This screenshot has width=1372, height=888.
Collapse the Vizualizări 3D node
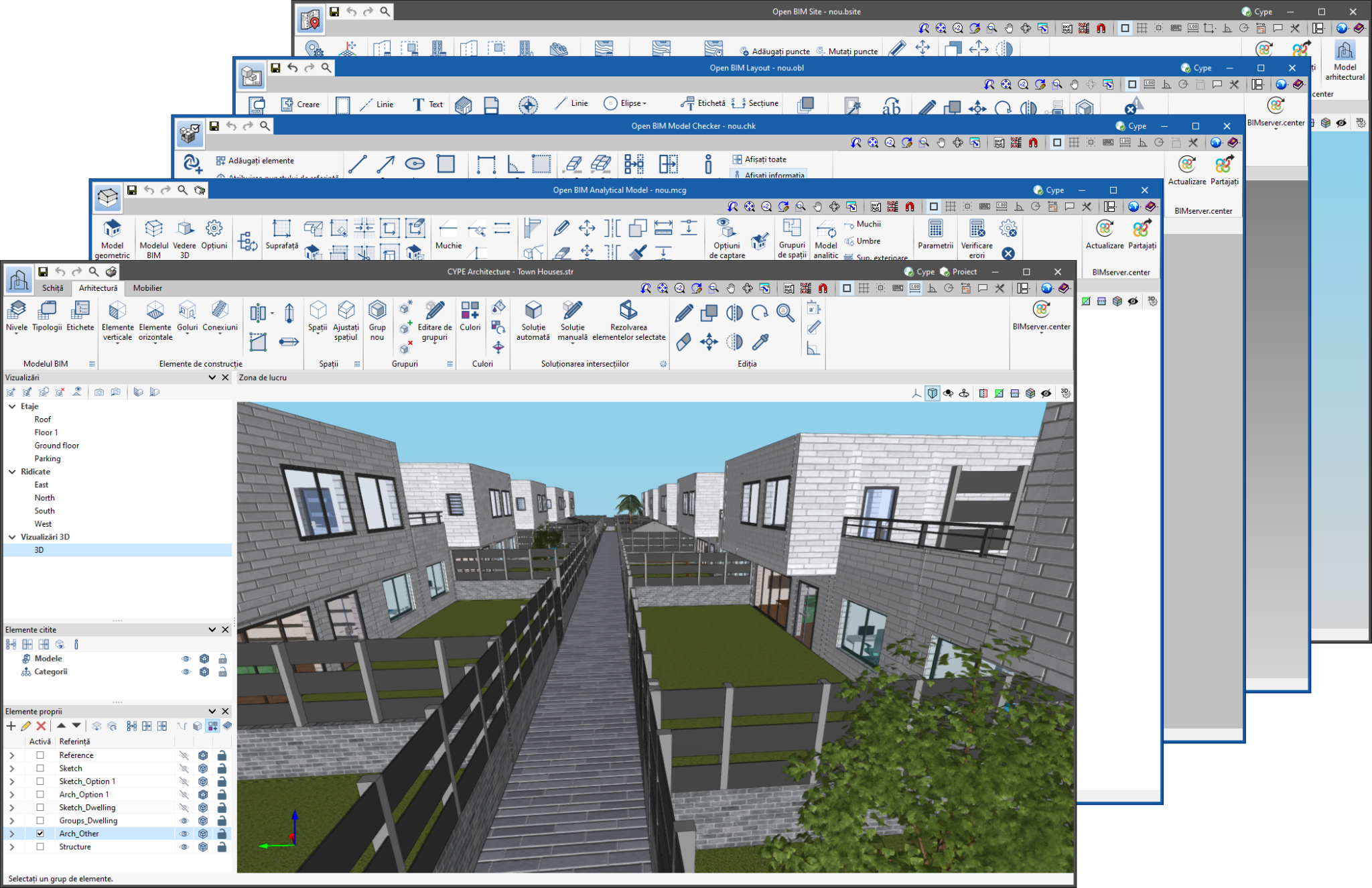click(12, 537)
